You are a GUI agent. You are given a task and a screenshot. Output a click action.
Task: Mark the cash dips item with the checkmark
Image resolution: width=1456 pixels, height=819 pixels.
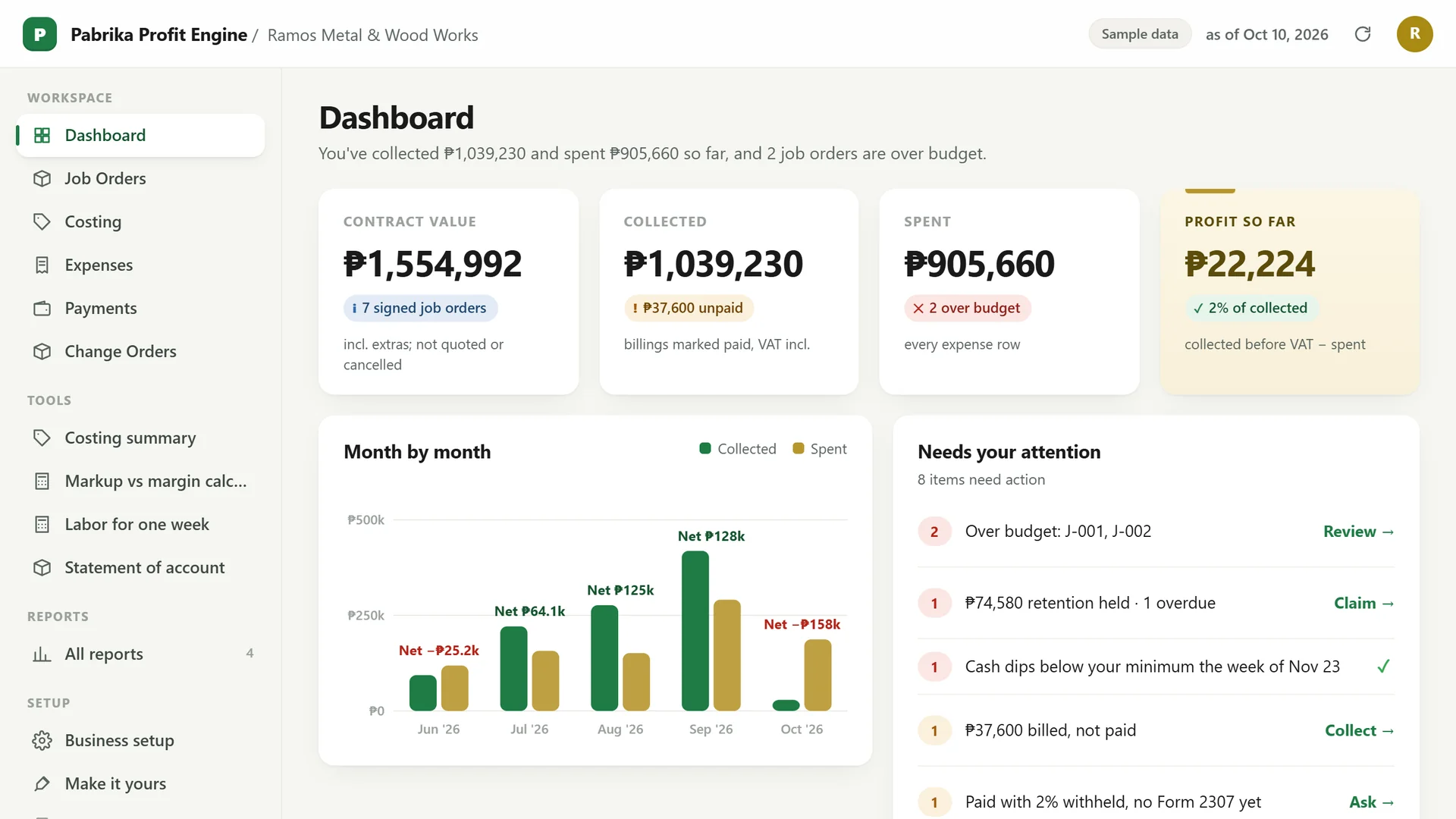(1383, 666)
